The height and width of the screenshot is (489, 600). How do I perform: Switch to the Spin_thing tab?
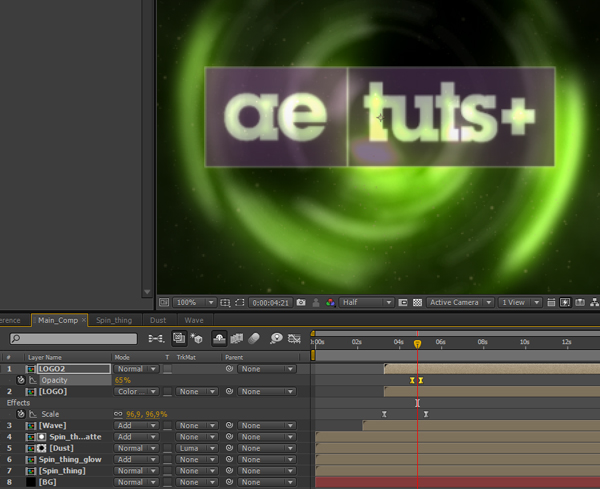(114, 320)
